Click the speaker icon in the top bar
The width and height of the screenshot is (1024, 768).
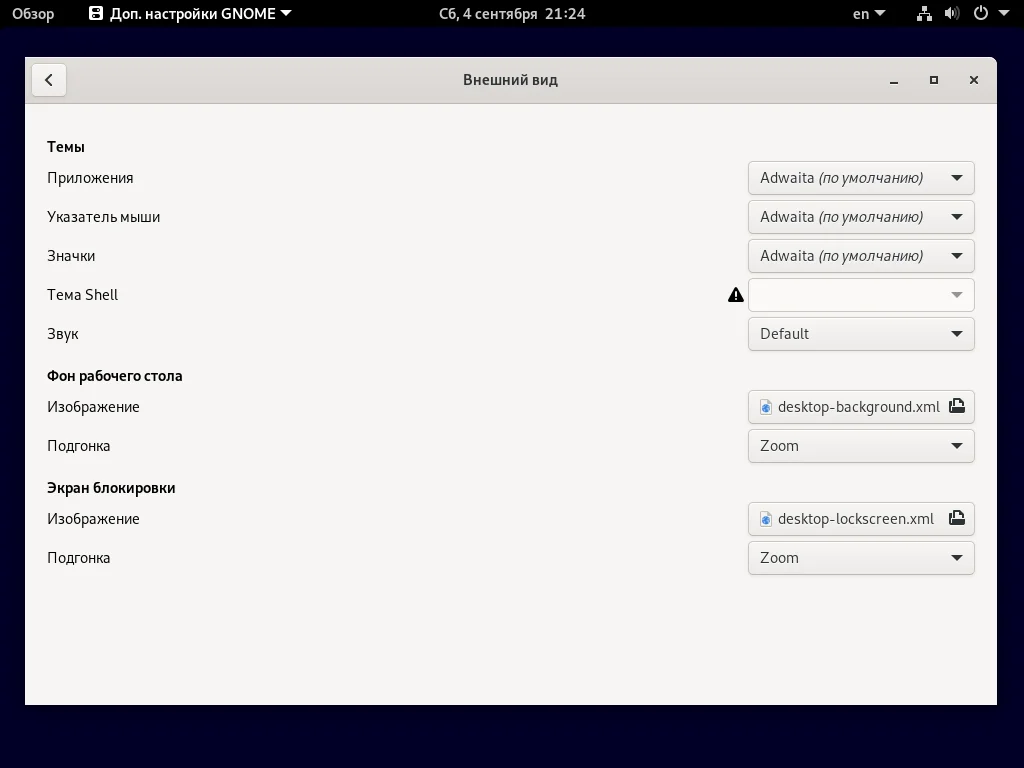pos(951,14)
